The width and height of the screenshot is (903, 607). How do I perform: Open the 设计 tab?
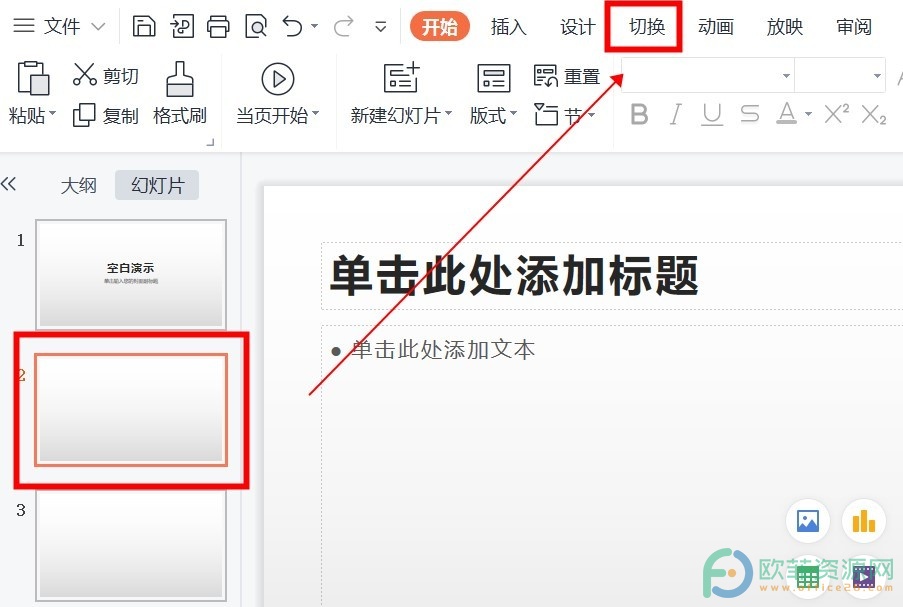pos(578,26)
